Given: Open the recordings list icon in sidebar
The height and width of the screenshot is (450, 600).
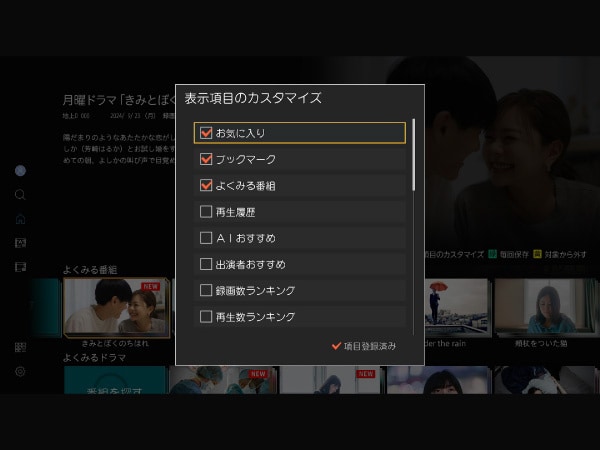Looking at the screenshot, I should point(20,267).
